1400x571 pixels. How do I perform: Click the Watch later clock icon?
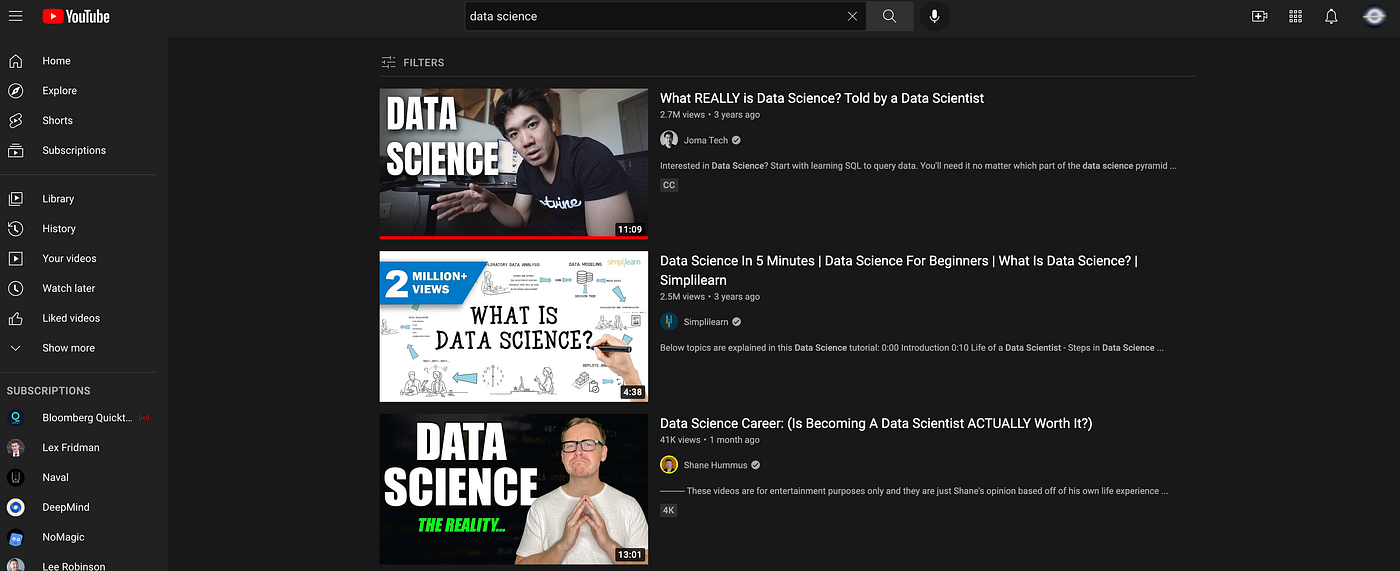(16, 288)
